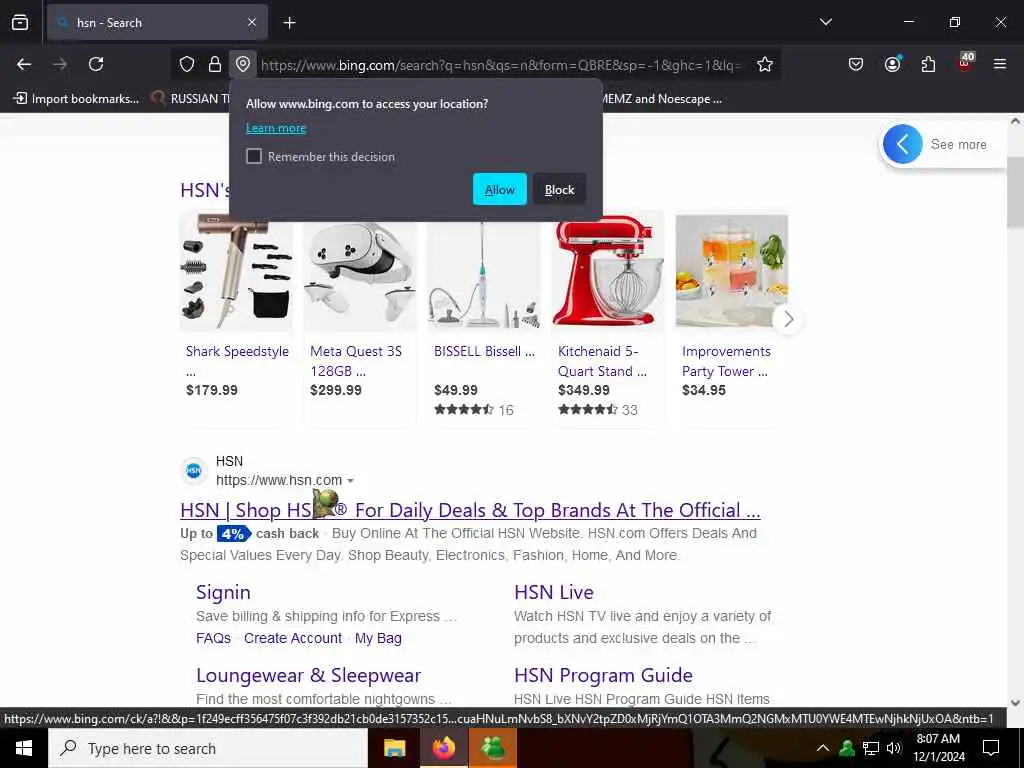Check Remember this decision checkbox
Image resolution: width=1024 pixels, height=768 pixels.
[x=254, y=156]
